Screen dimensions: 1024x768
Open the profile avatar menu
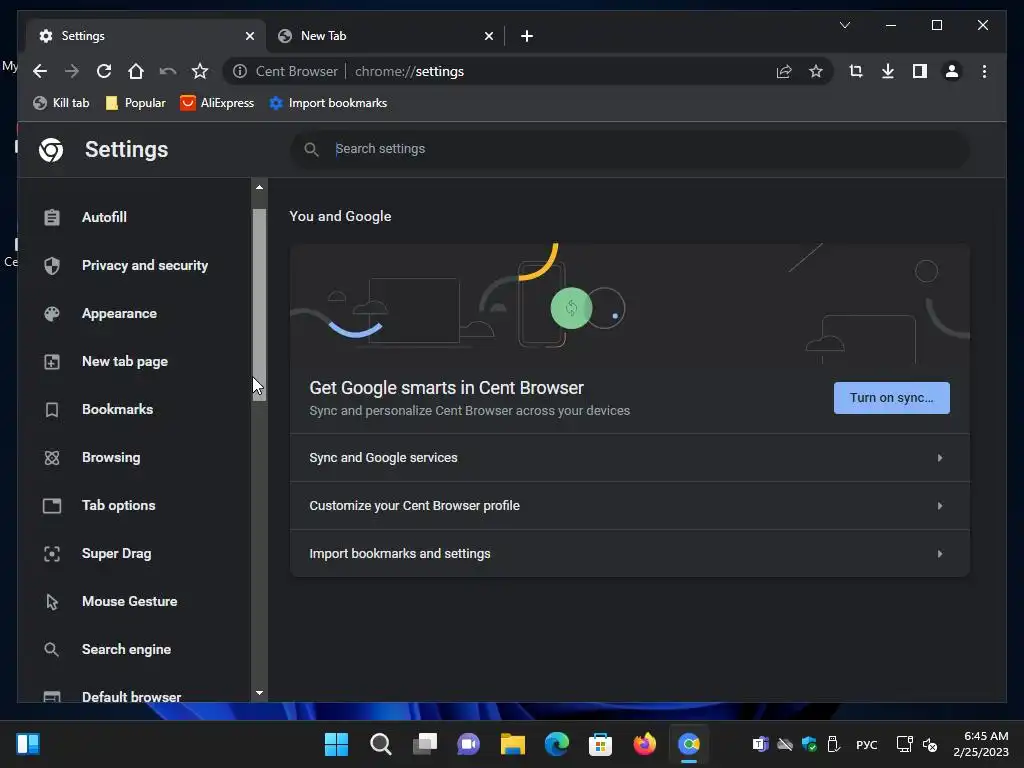coord(952,71)
